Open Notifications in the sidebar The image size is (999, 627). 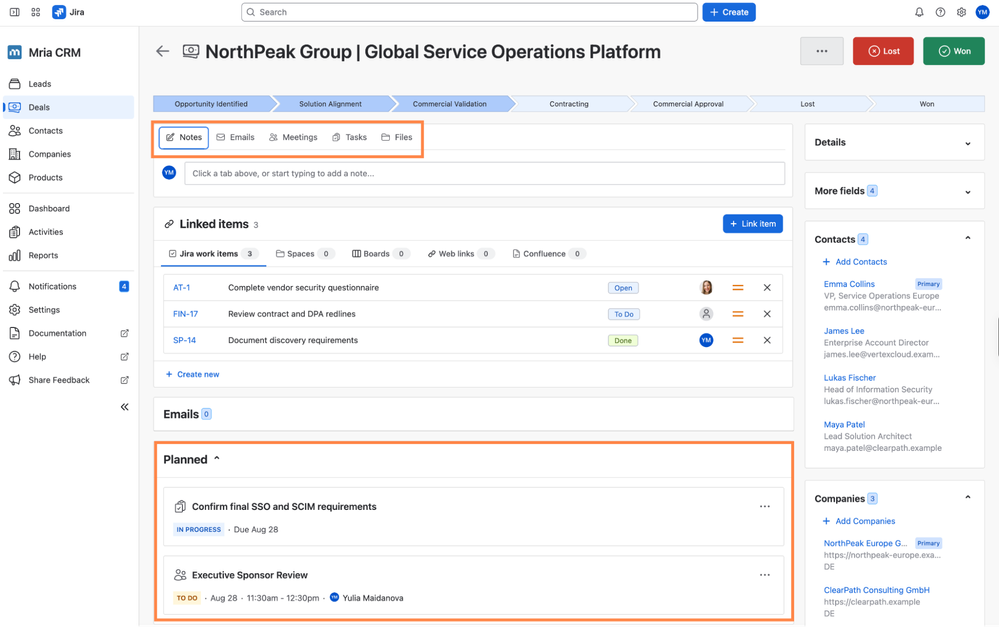69,287
